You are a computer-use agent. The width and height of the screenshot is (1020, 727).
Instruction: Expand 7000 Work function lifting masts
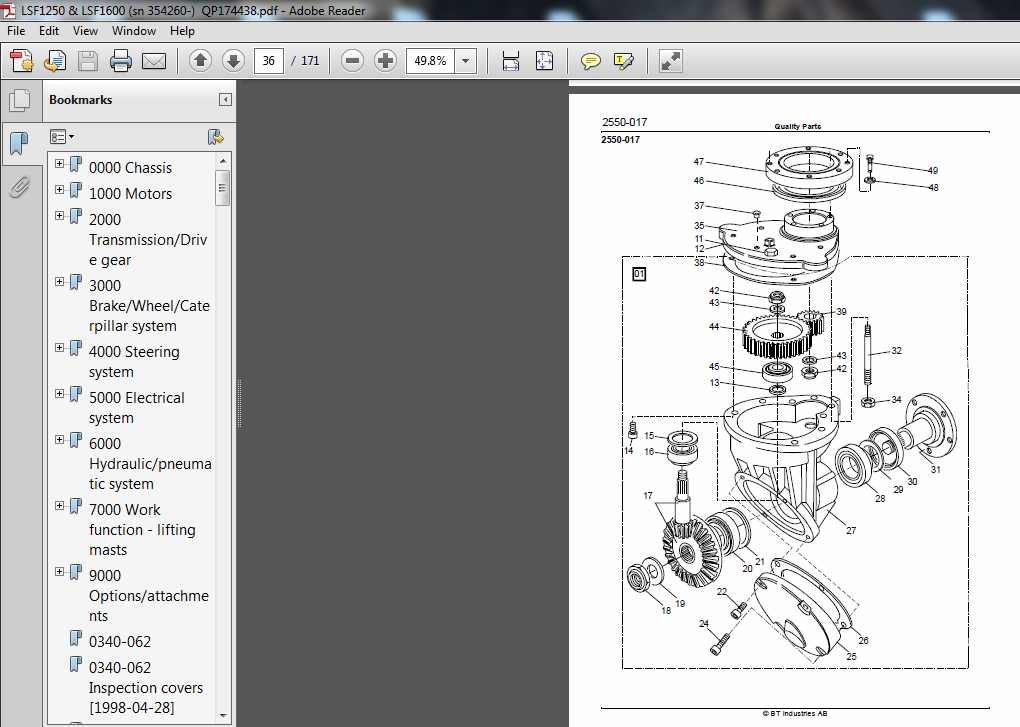tap(59, 505)
